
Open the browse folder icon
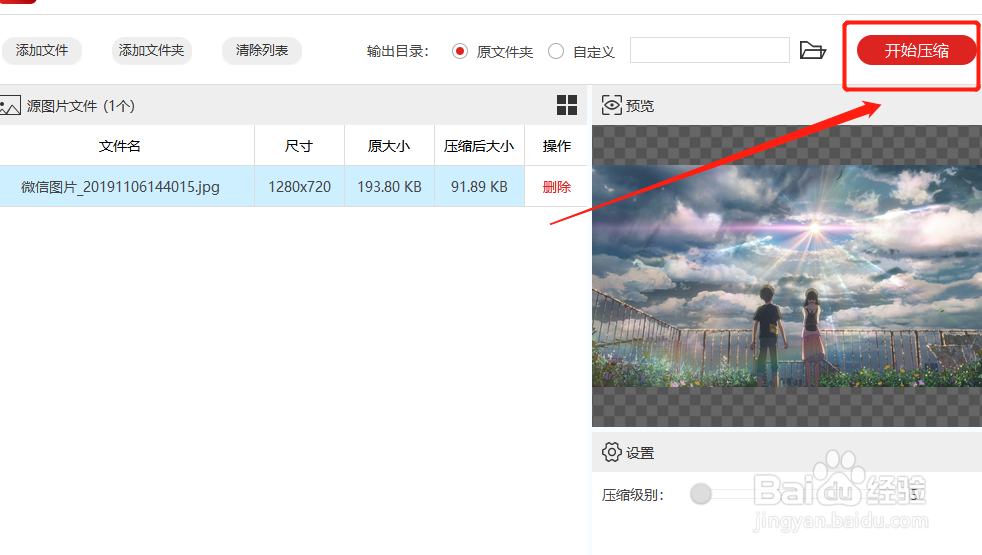point(813,50)
